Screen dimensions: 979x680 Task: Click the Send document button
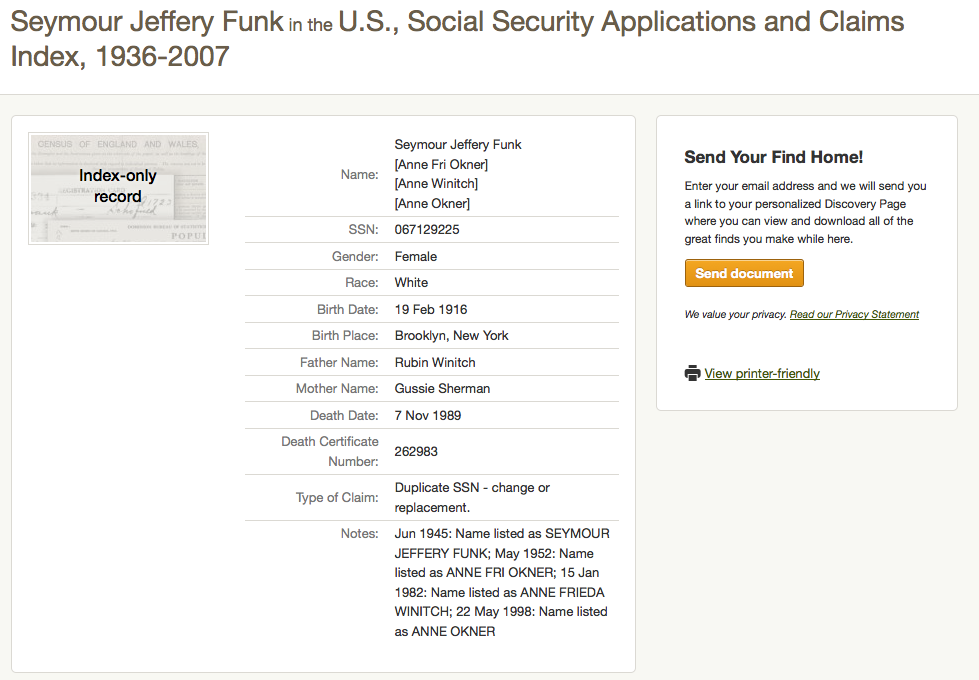click(x=744, y=273)
